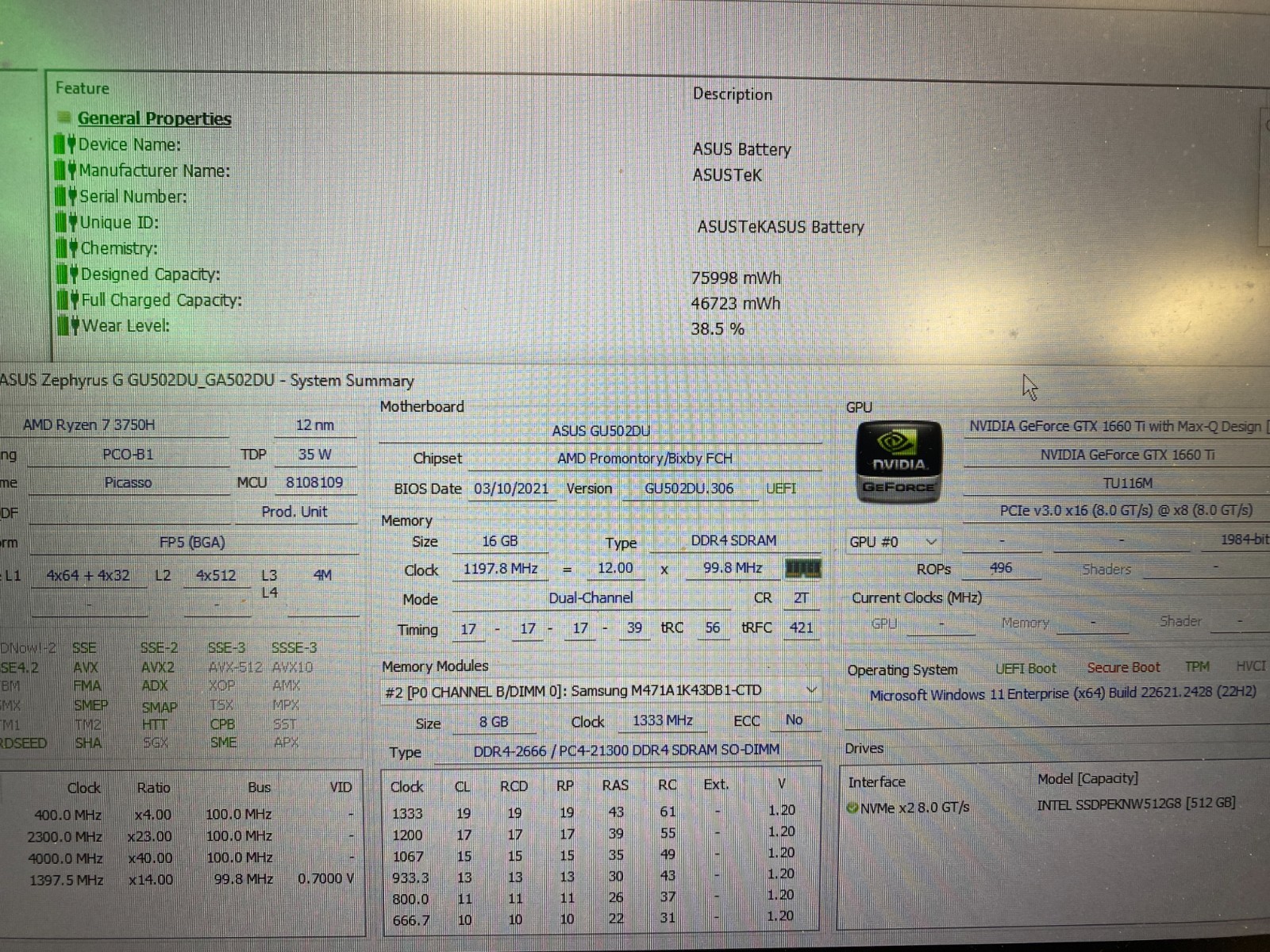
Task: Click INTEL SSDPEKNW512G8 drive entry
Action: click(1136, 804)
